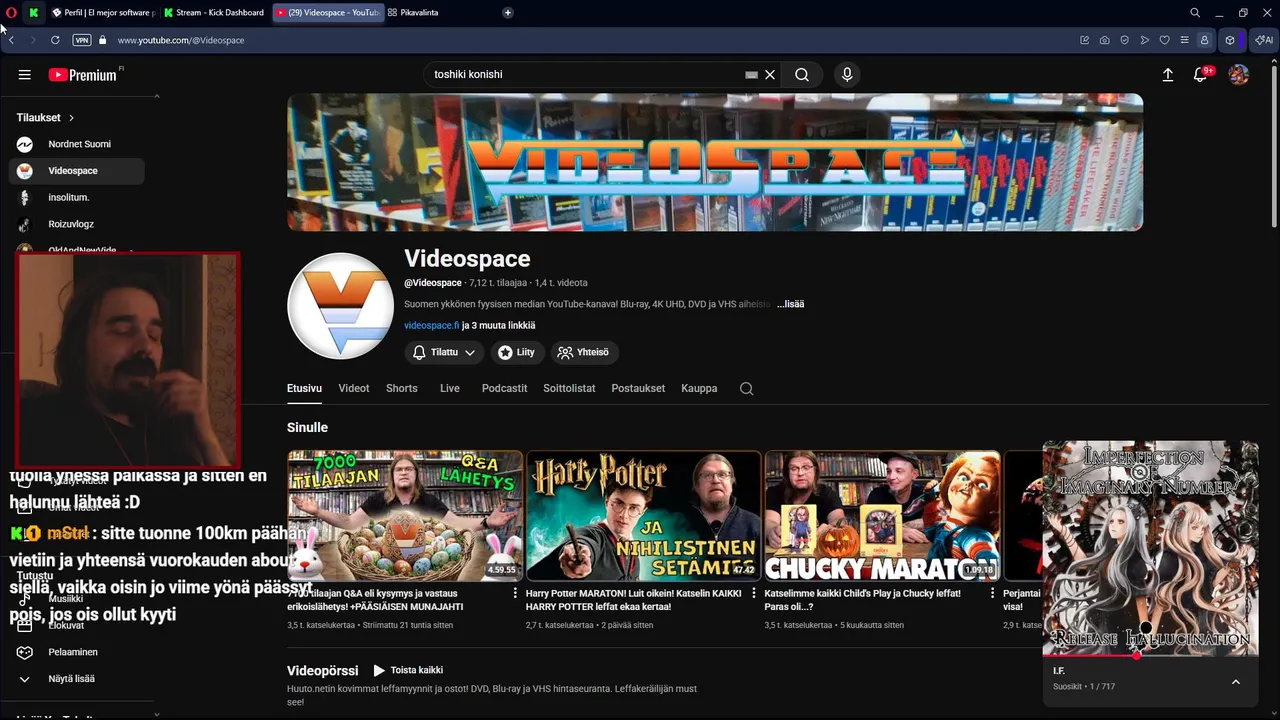
Task: Search open tabs in title bar
Action: 1195,13
